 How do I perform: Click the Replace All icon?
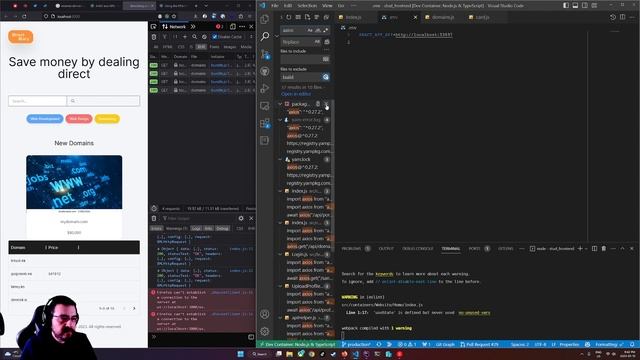click(327, 42)
